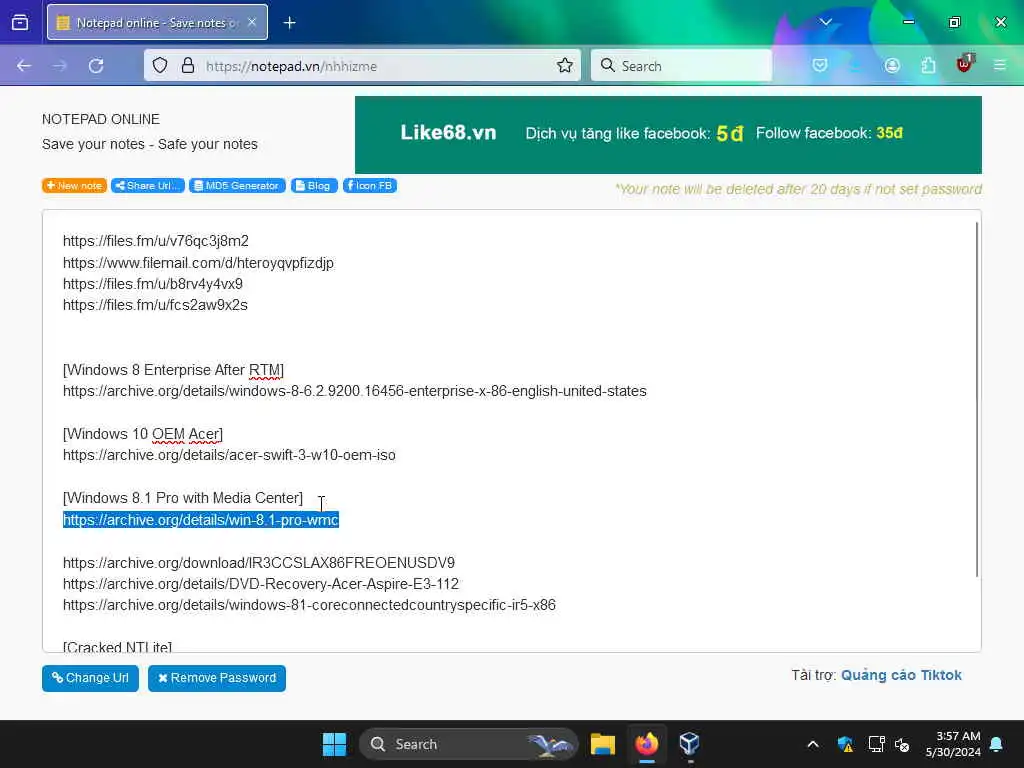1024x768 pixels.
Task: Open uBlock Origin extension icon
Action: click(x=964, y=65)
